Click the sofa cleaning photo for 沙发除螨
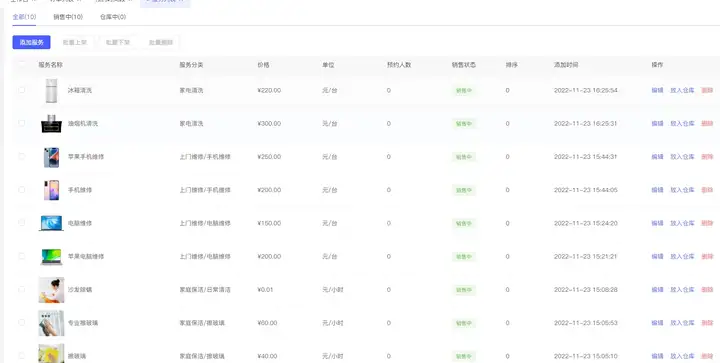Image resolution: width=720 pixels, height=363 pixels. (51, 290)
